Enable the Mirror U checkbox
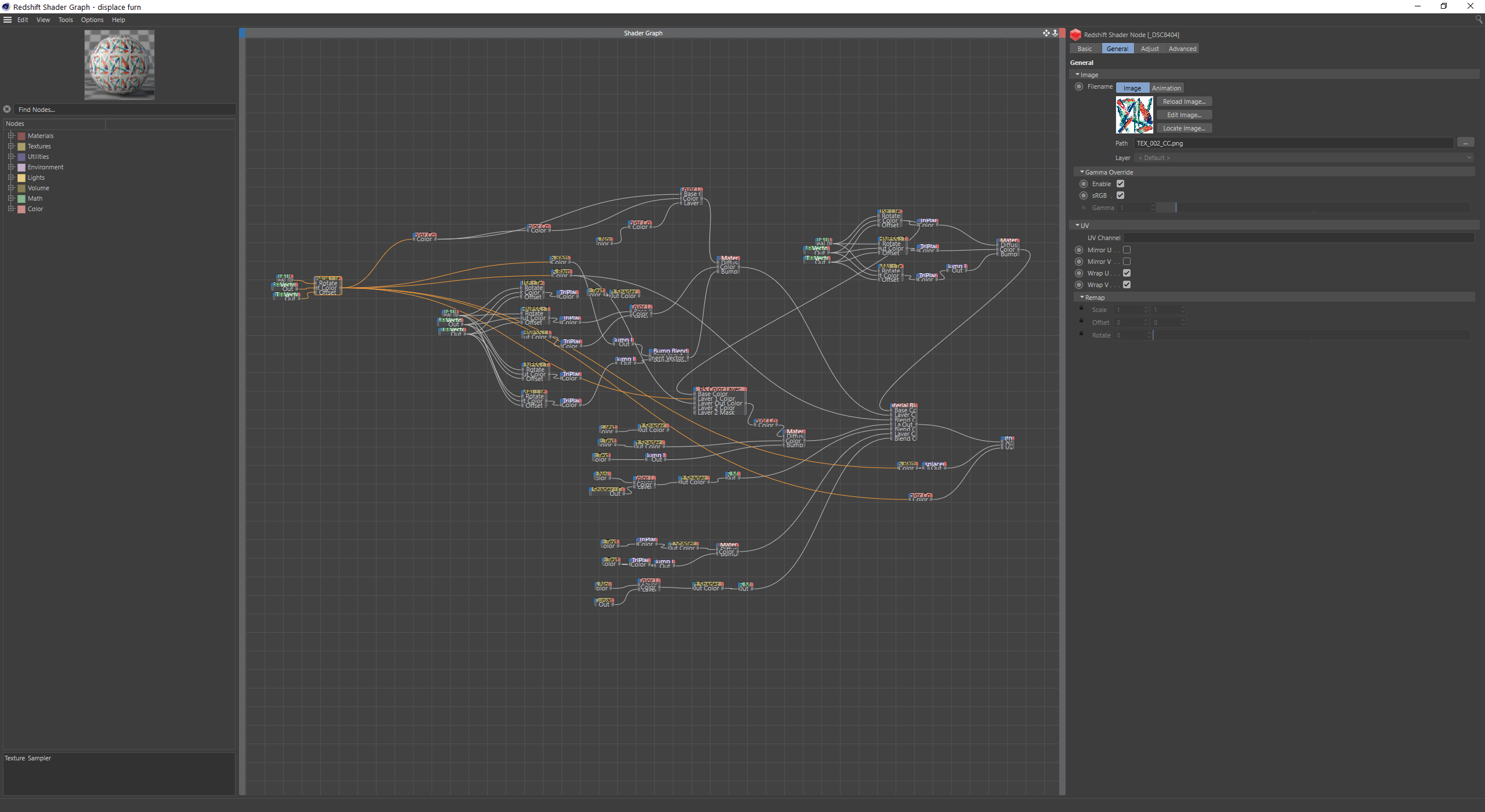Screen dimensions: 1485x812 point(1127,250)
